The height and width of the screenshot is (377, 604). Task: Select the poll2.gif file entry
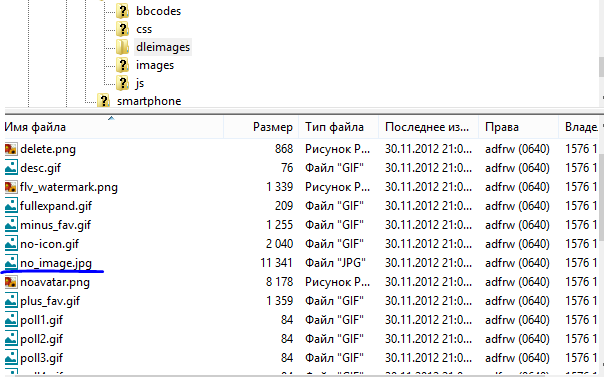pyautogui.click(x=41, y=339)
